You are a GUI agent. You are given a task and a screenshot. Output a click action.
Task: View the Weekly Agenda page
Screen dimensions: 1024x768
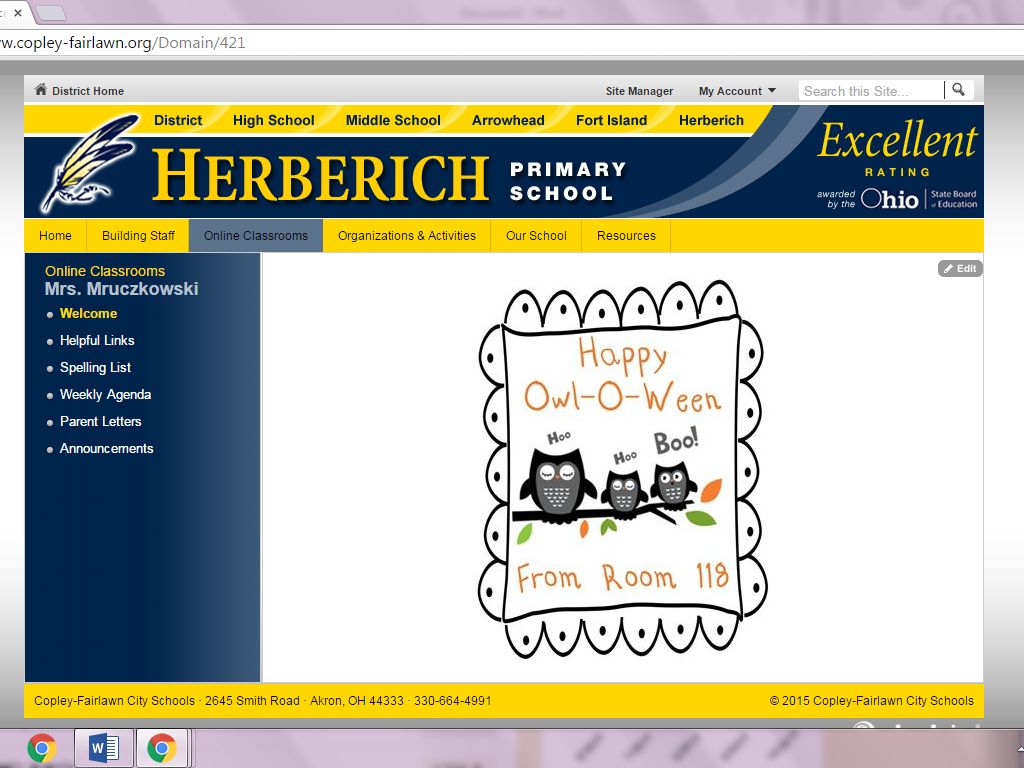tap(105, 394)
